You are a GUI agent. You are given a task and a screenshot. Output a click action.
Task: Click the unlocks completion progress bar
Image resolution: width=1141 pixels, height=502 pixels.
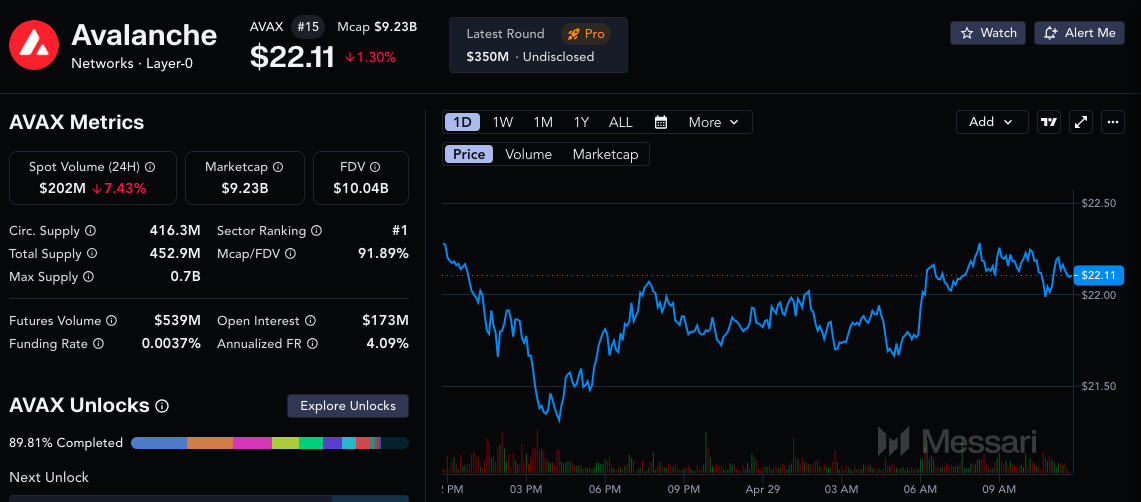(x=269, y=442)
